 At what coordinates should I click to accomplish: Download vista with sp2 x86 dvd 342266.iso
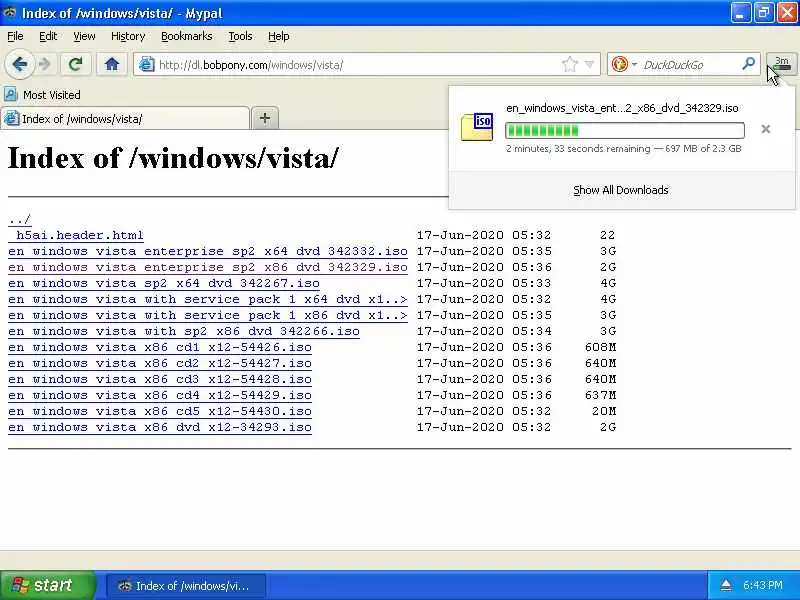[x=184, y=332]
